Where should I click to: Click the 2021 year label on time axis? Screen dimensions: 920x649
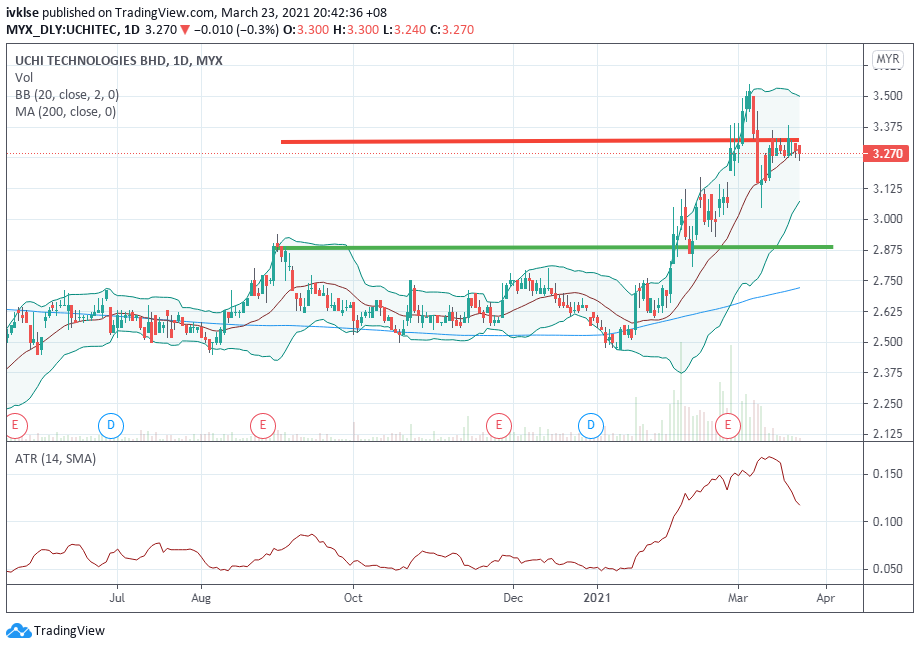click(597, 598)
